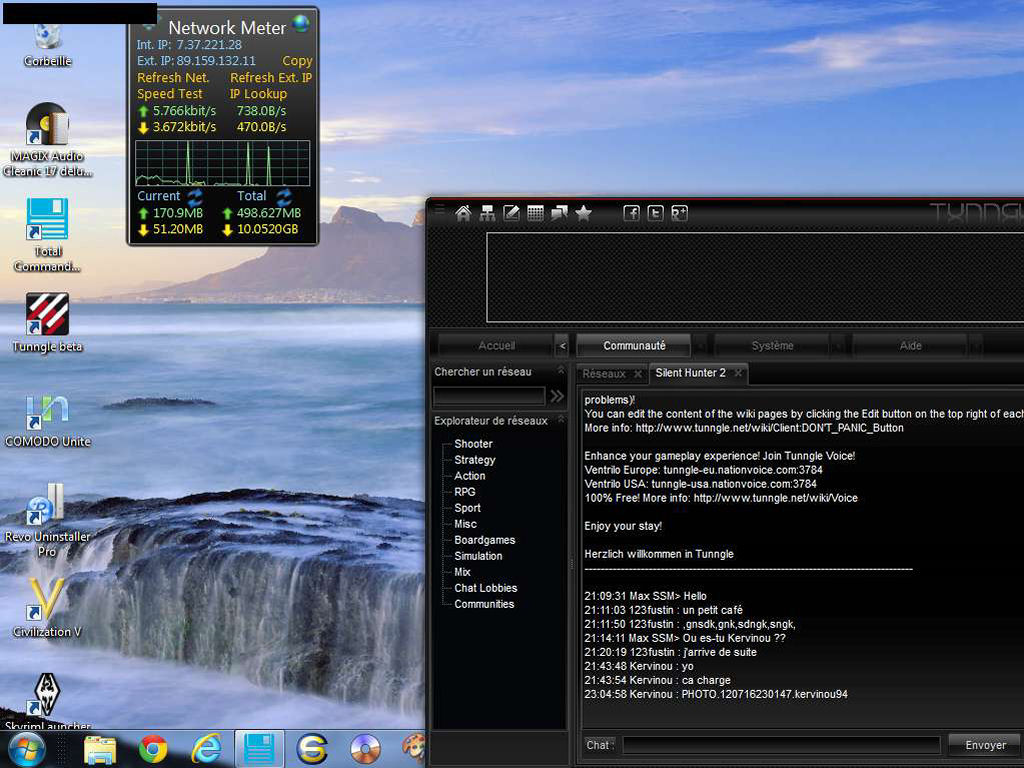Click Refresh Net. in Network Meter
The height and width of the screenshot is (768, 1024).
(173, 78)
